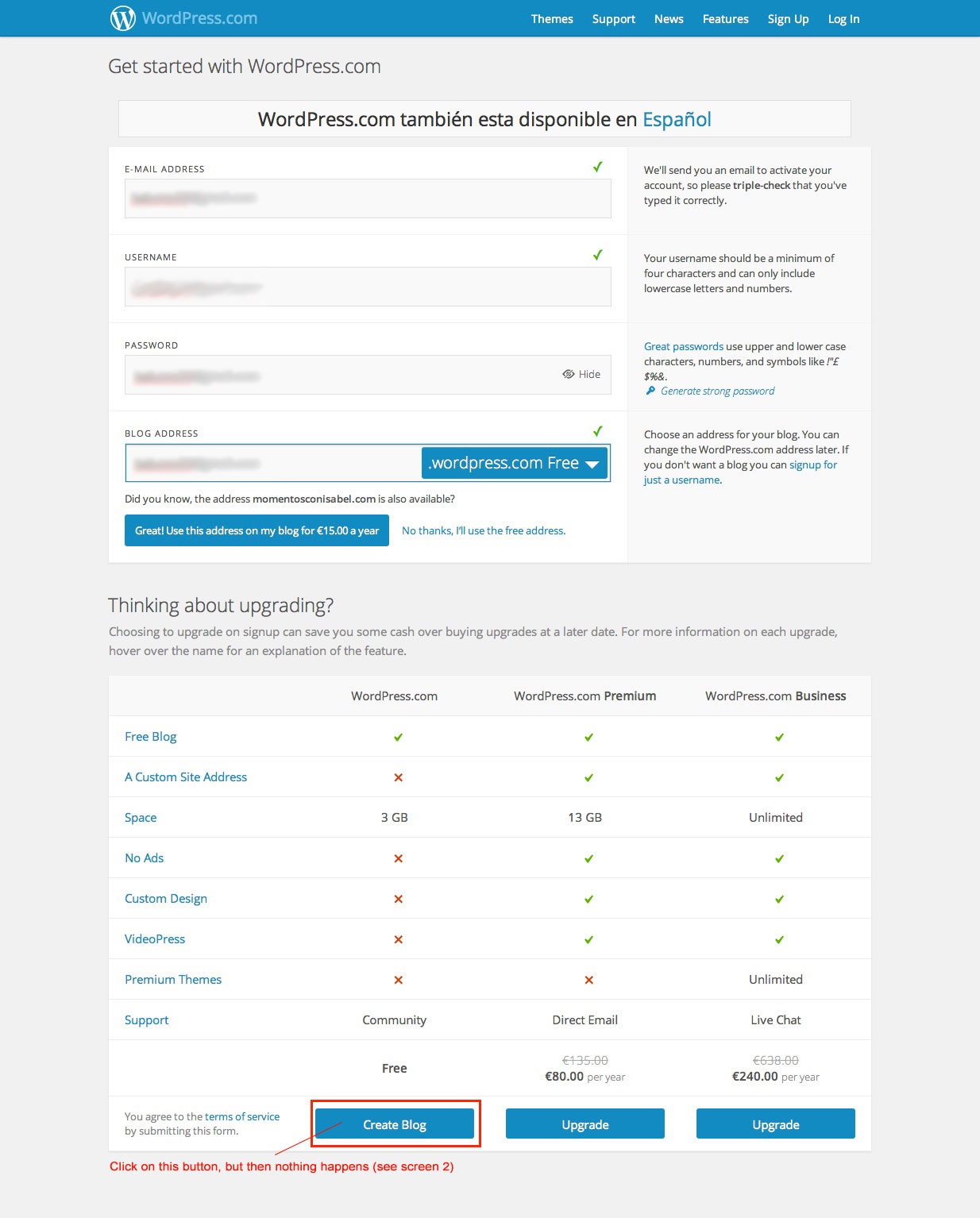This screenshot has width=980, height=1218.
Task: Click the WordPress.com Premium column header
Action: 585,696
